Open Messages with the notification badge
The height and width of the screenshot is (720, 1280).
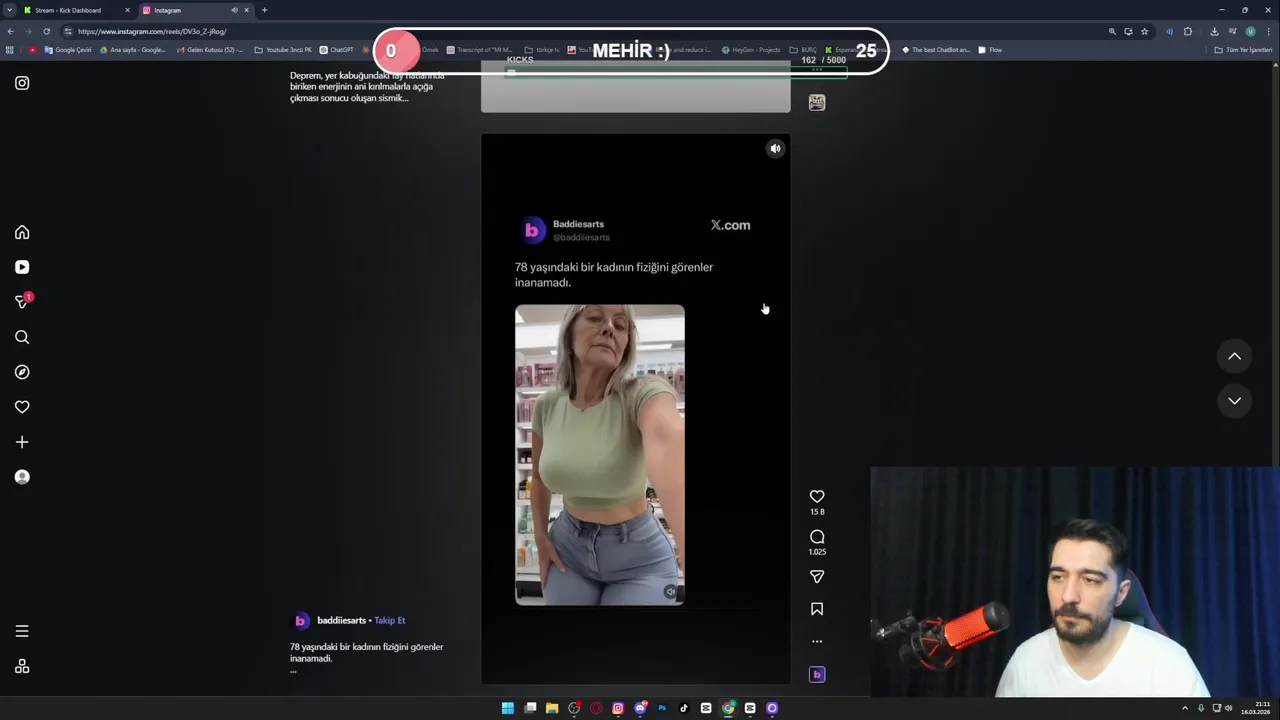(22, 301)
